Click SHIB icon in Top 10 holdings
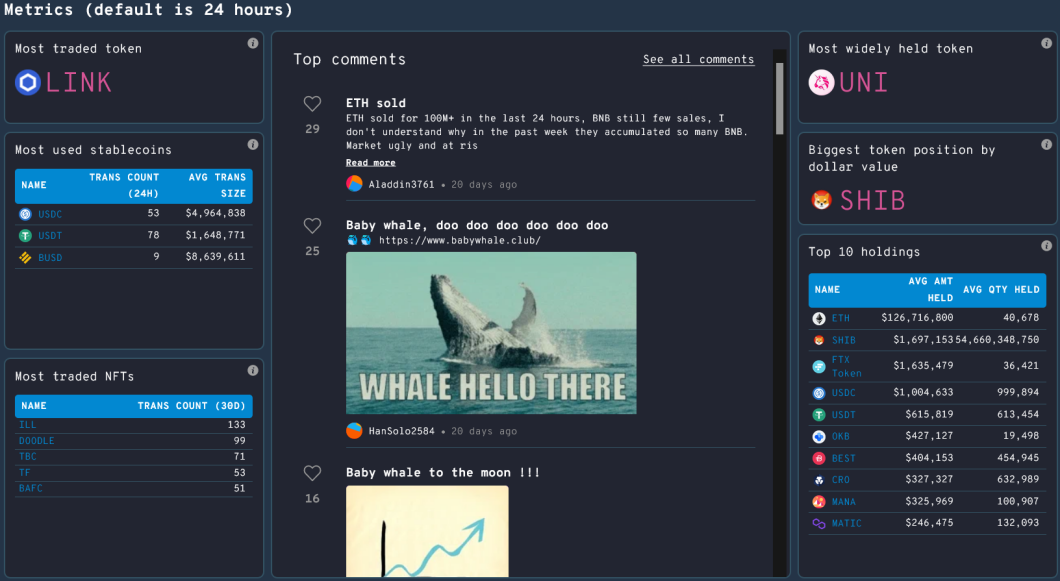 [x=819, y=340]
